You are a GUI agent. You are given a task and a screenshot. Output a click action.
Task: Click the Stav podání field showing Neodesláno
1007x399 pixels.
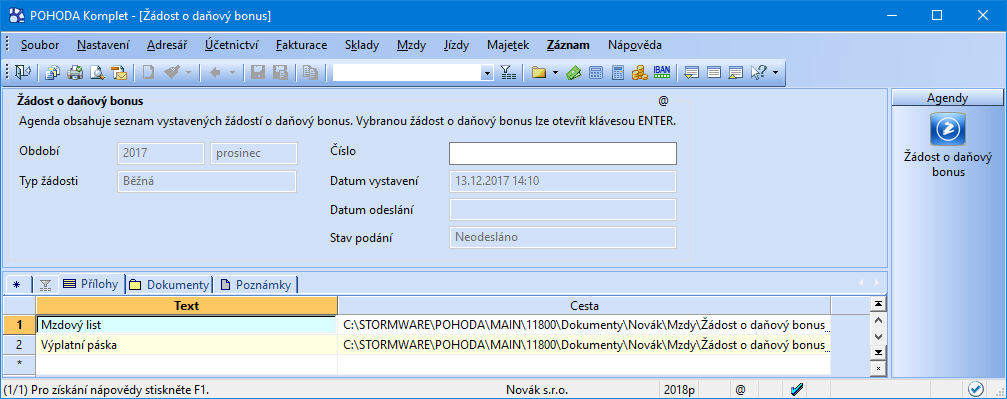click(x=563, y=238)
